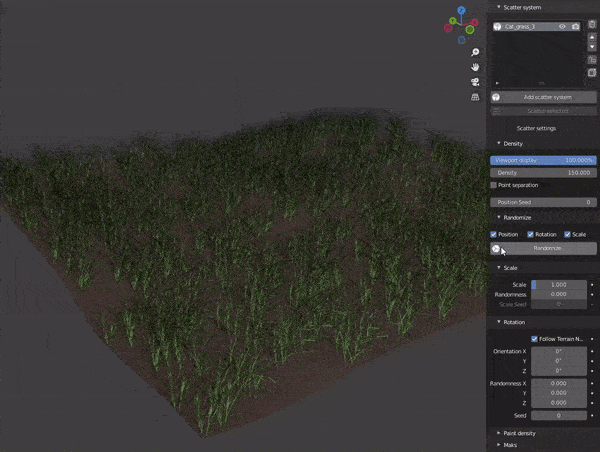Click the Rotation Seed 0 field

[x=559, y=416]
